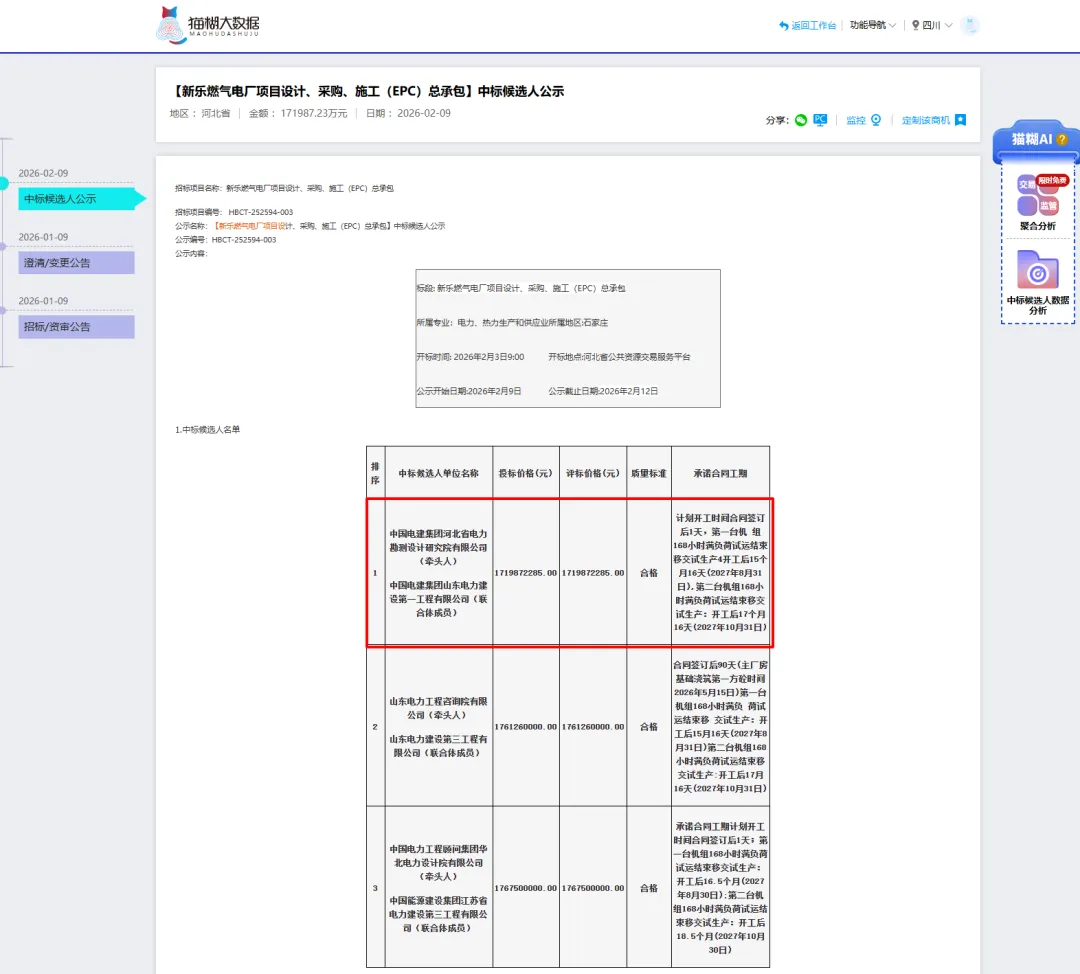The image size is (1080, 974).
Task: Open 中标候选人数据分析 folder icon
Action: click(x=1037, y=269)
